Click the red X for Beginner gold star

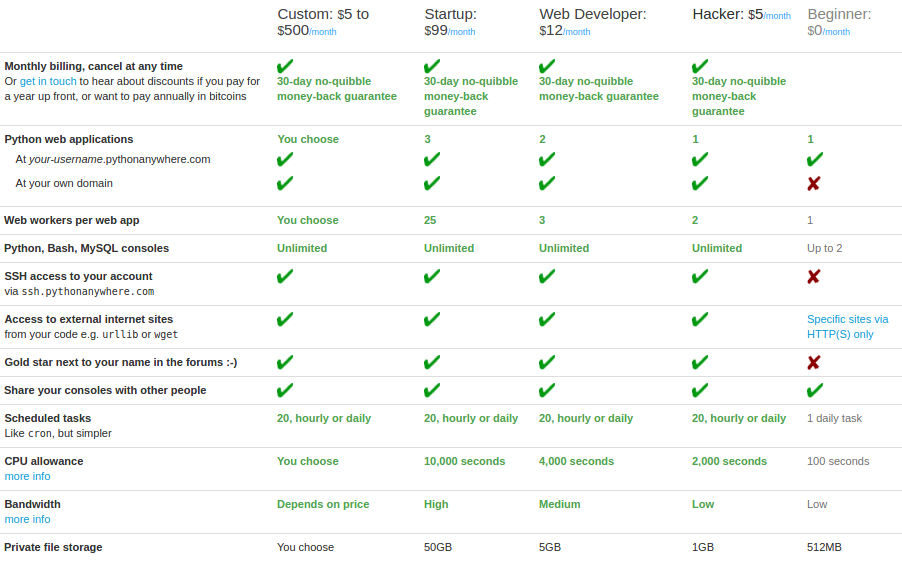click(x=813, y=362)
